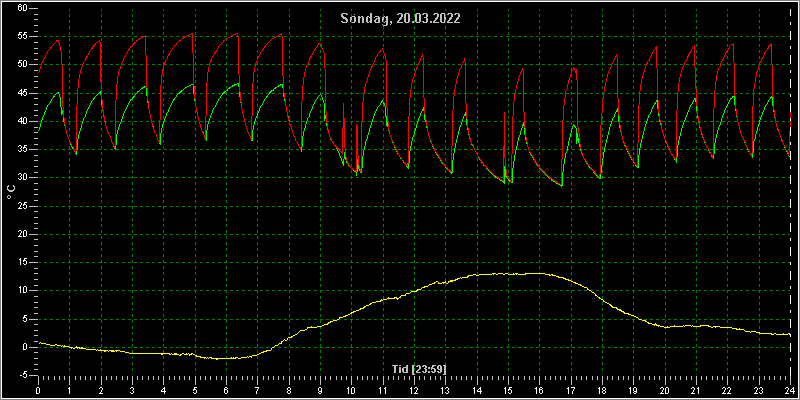Click the yellow curve peak near hour 16
Screen dimensions: 800x400
point(539,273)
